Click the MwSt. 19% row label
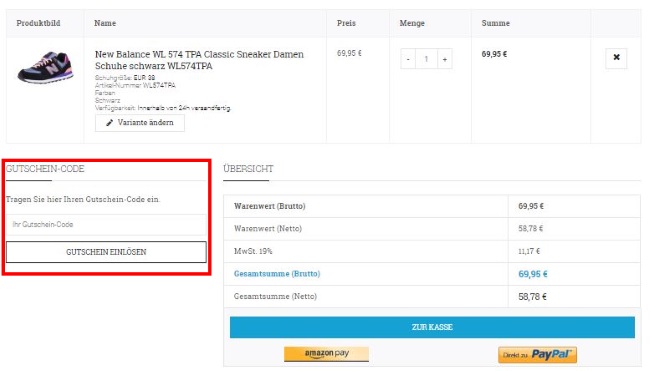 point(253,251)
